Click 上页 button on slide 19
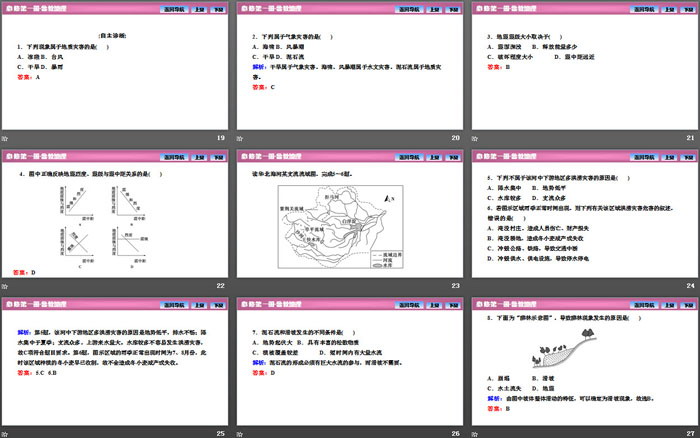The image size is (700, 438). pos(199,9)
